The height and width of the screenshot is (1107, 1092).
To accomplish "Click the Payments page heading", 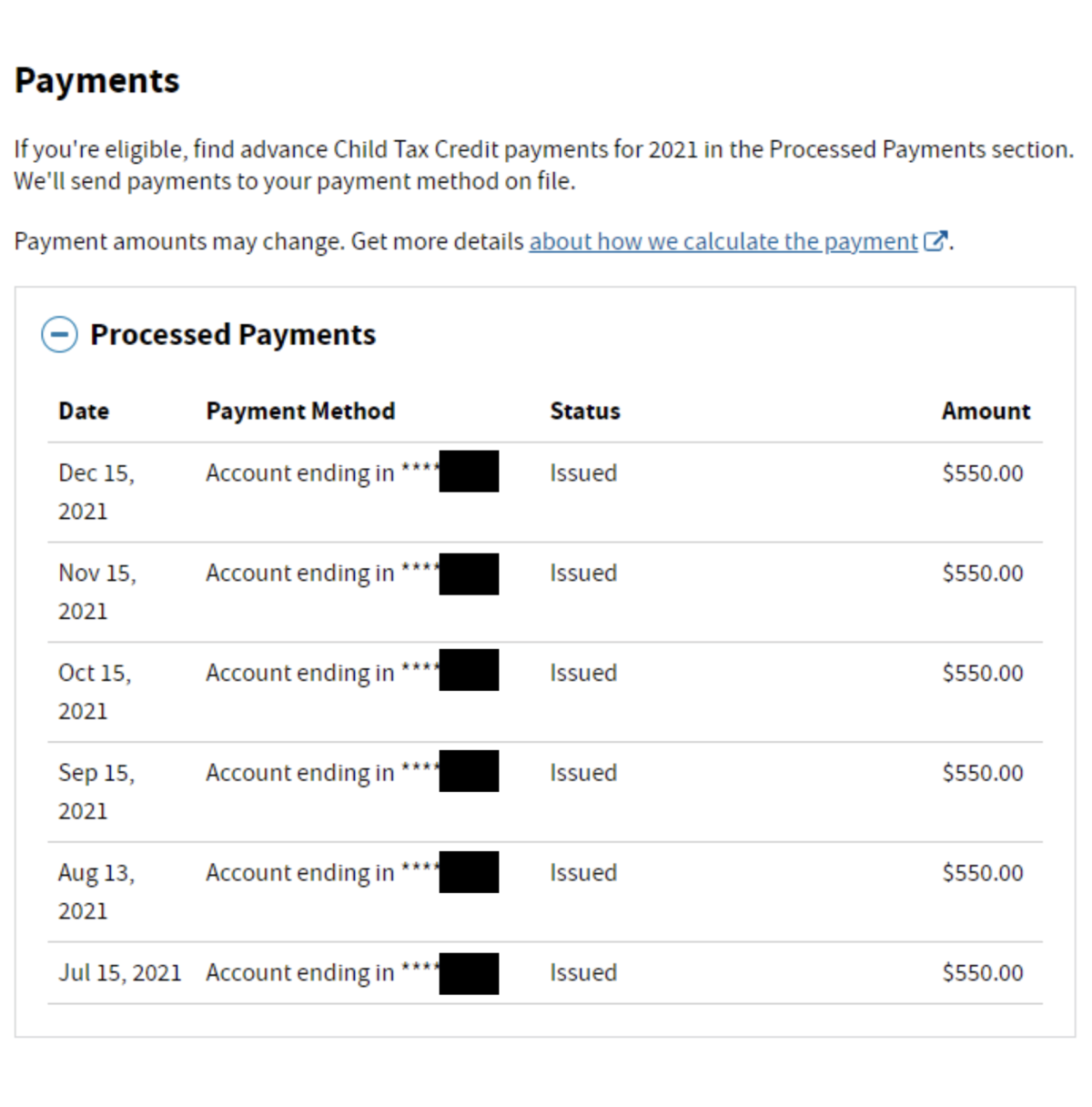I will (96, 80).
